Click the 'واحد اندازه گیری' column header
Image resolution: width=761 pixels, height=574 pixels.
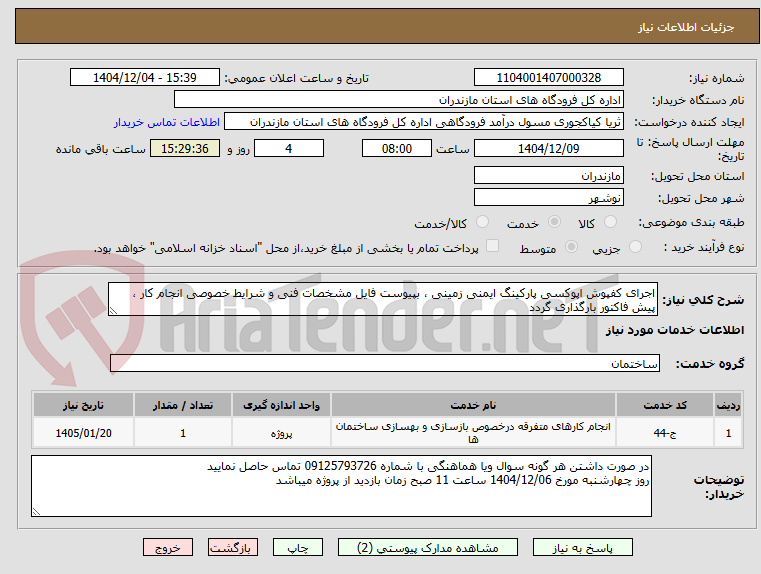[281, 405]
